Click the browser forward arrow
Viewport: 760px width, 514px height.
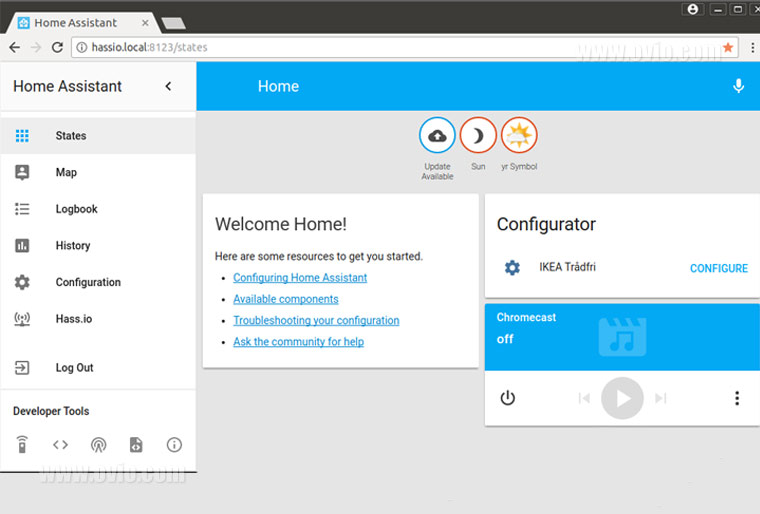point(36,48)
